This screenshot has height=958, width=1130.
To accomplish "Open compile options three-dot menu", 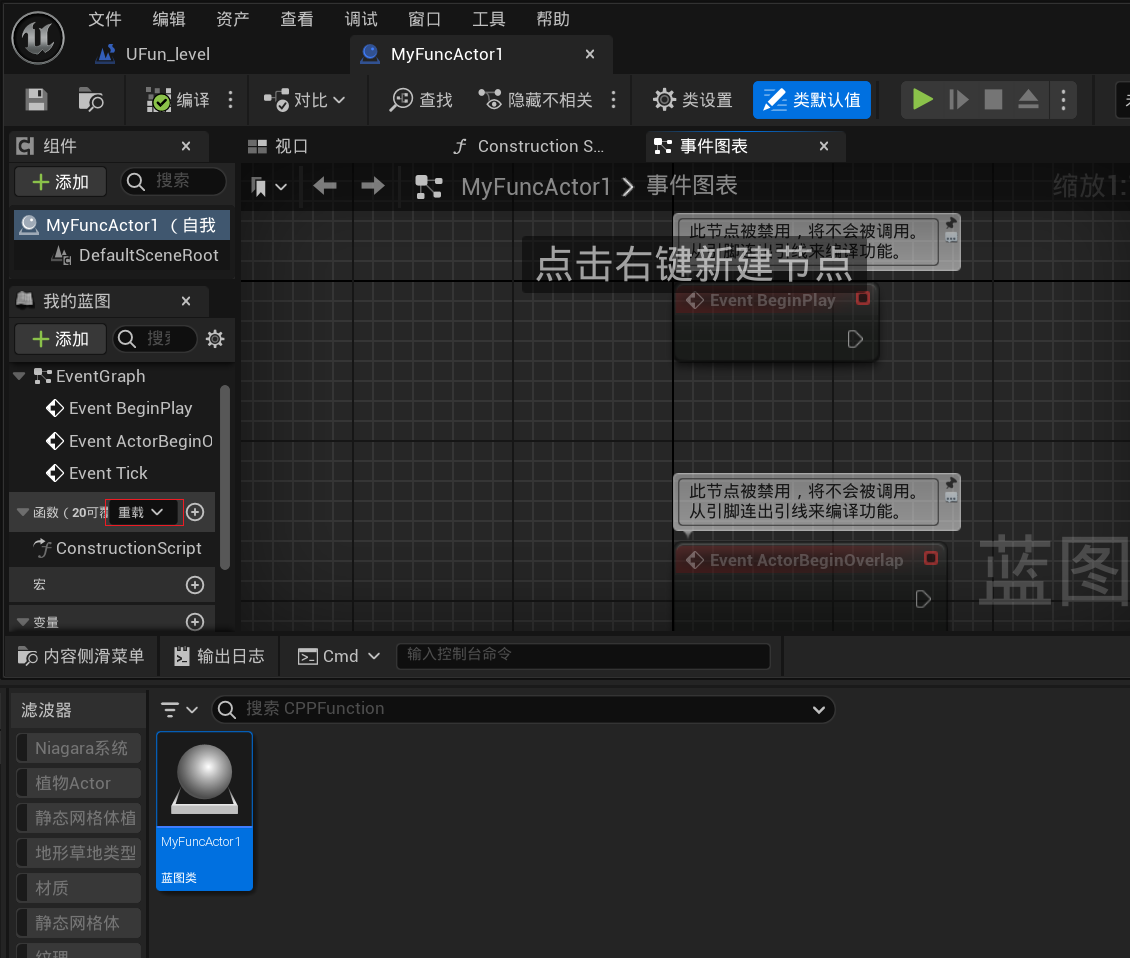I will [x=231, y=99].
